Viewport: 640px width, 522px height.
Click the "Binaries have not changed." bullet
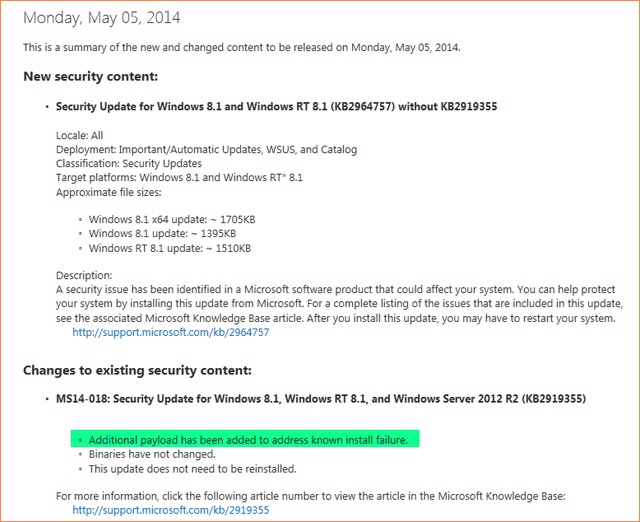pyautogui.click(x=152, y=454)
